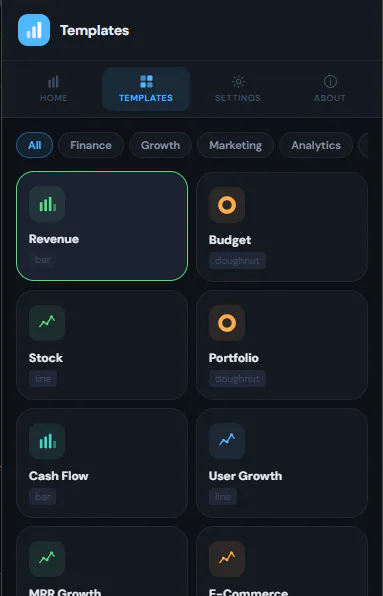Click the MRR Growth green line icon

[47, 559]
